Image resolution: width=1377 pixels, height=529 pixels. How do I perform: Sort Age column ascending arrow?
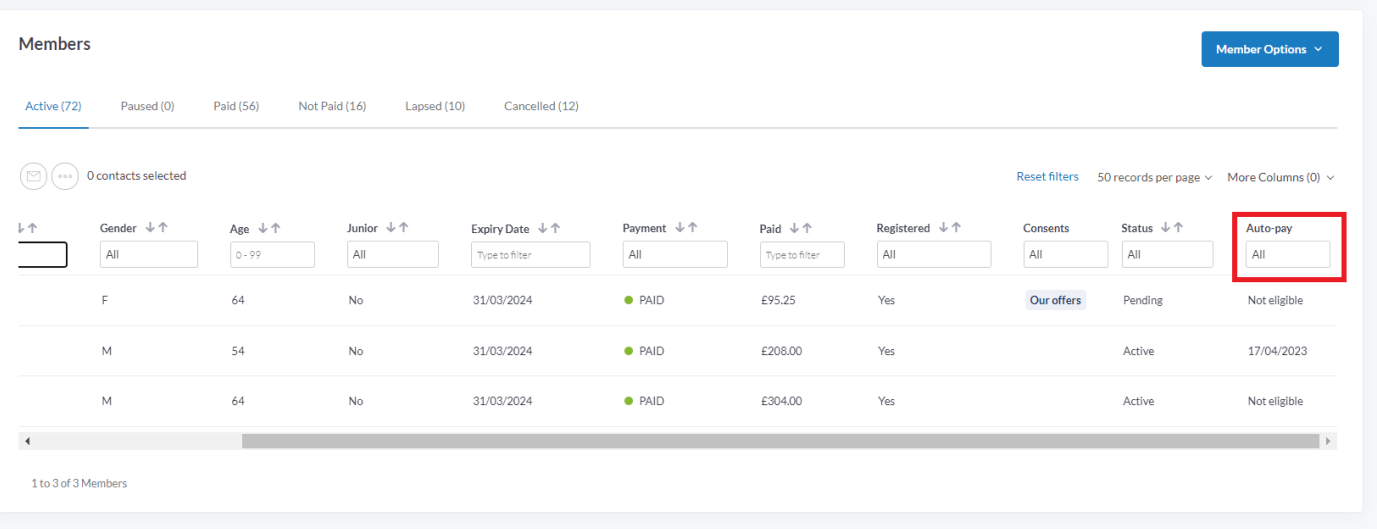pos(275,228)
